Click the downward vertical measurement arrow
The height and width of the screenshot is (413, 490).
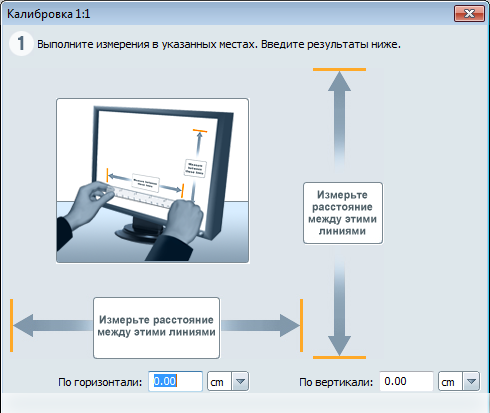[339, 306]
